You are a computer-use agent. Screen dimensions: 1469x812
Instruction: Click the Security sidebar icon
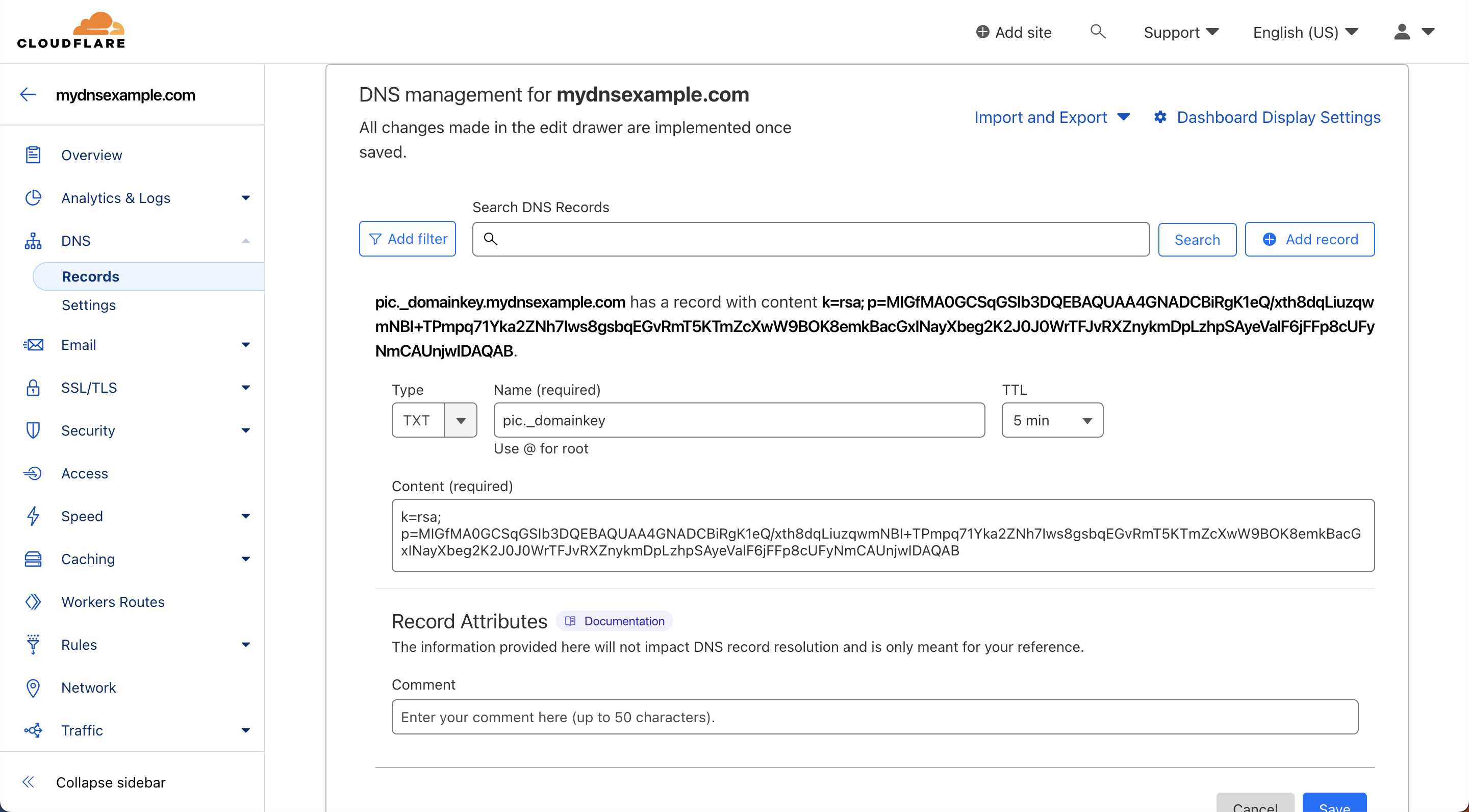point(33,430)
